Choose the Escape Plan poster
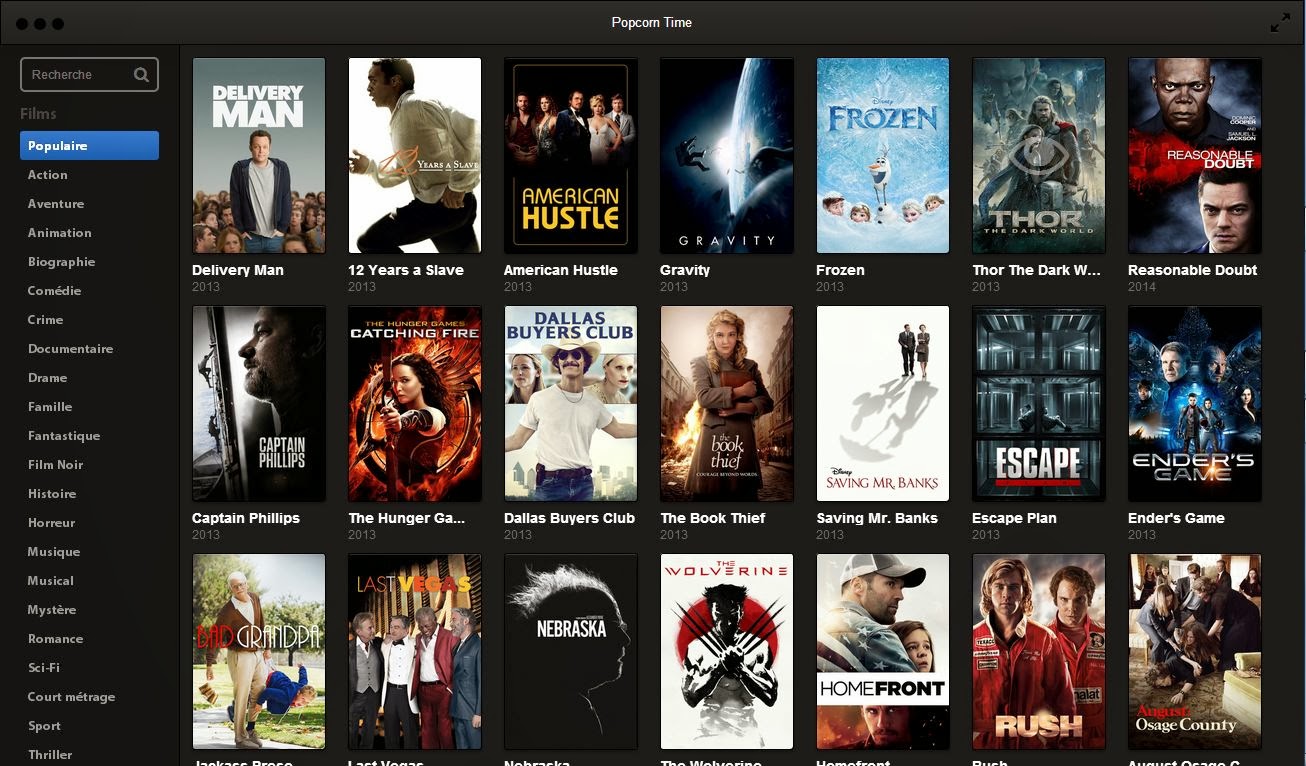 pos(1039,403)
